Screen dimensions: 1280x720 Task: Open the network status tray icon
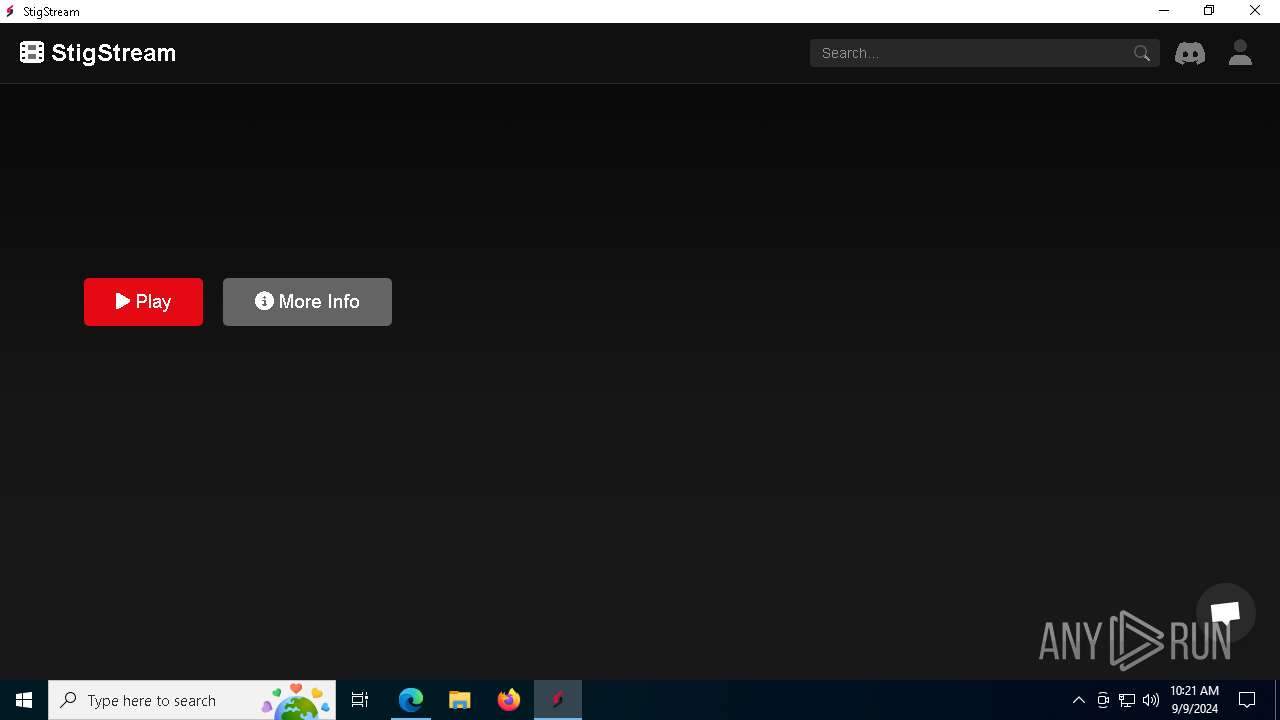click(x=1127, y=700)
